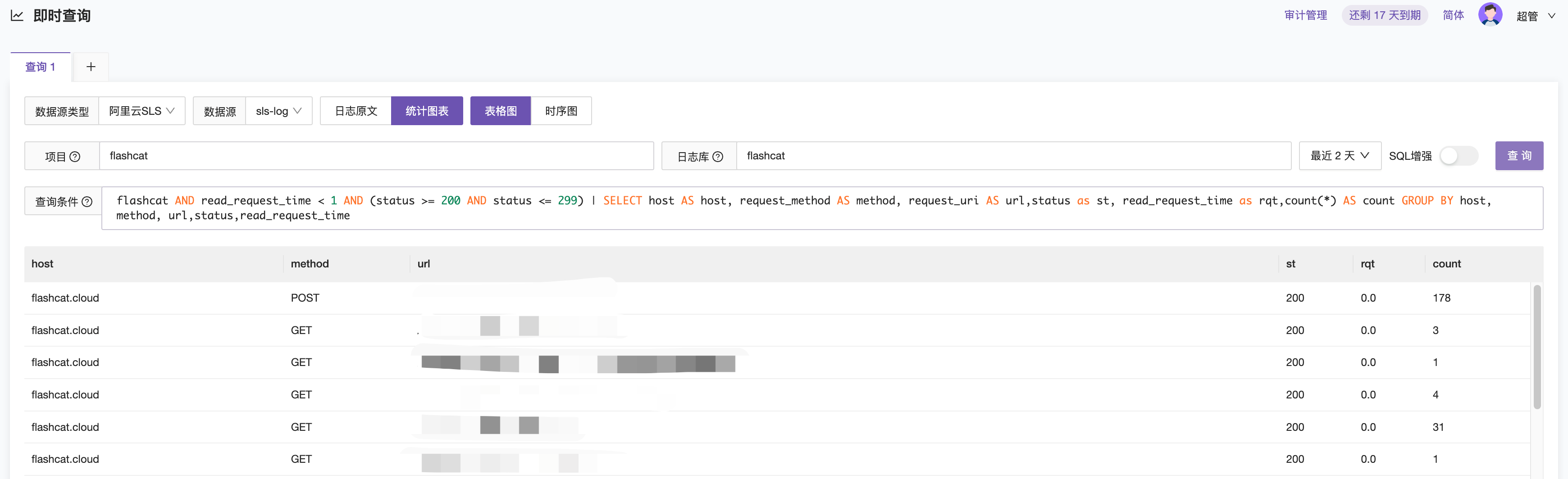The image size is (1568, 479).
Task: Click the help icon next to 项目
Action: tap(75, 157)
